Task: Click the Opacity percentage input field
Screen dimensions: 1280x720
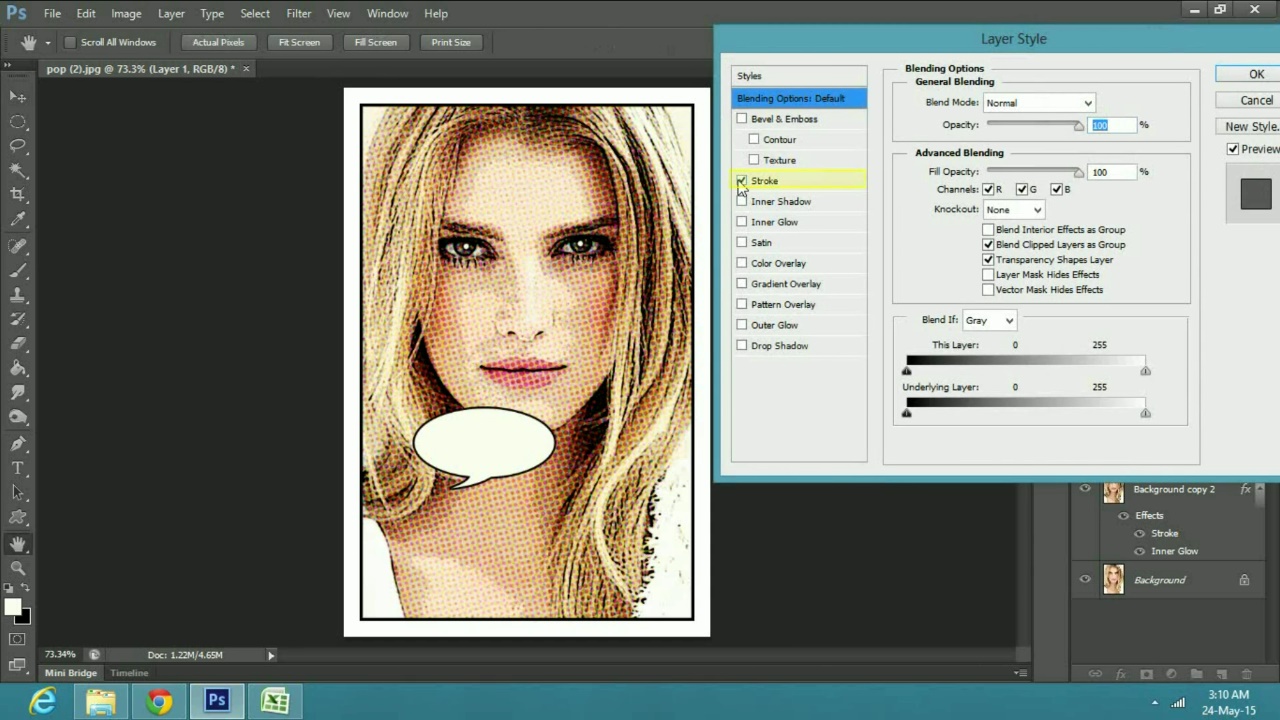Action: (x=1112, y=125)
